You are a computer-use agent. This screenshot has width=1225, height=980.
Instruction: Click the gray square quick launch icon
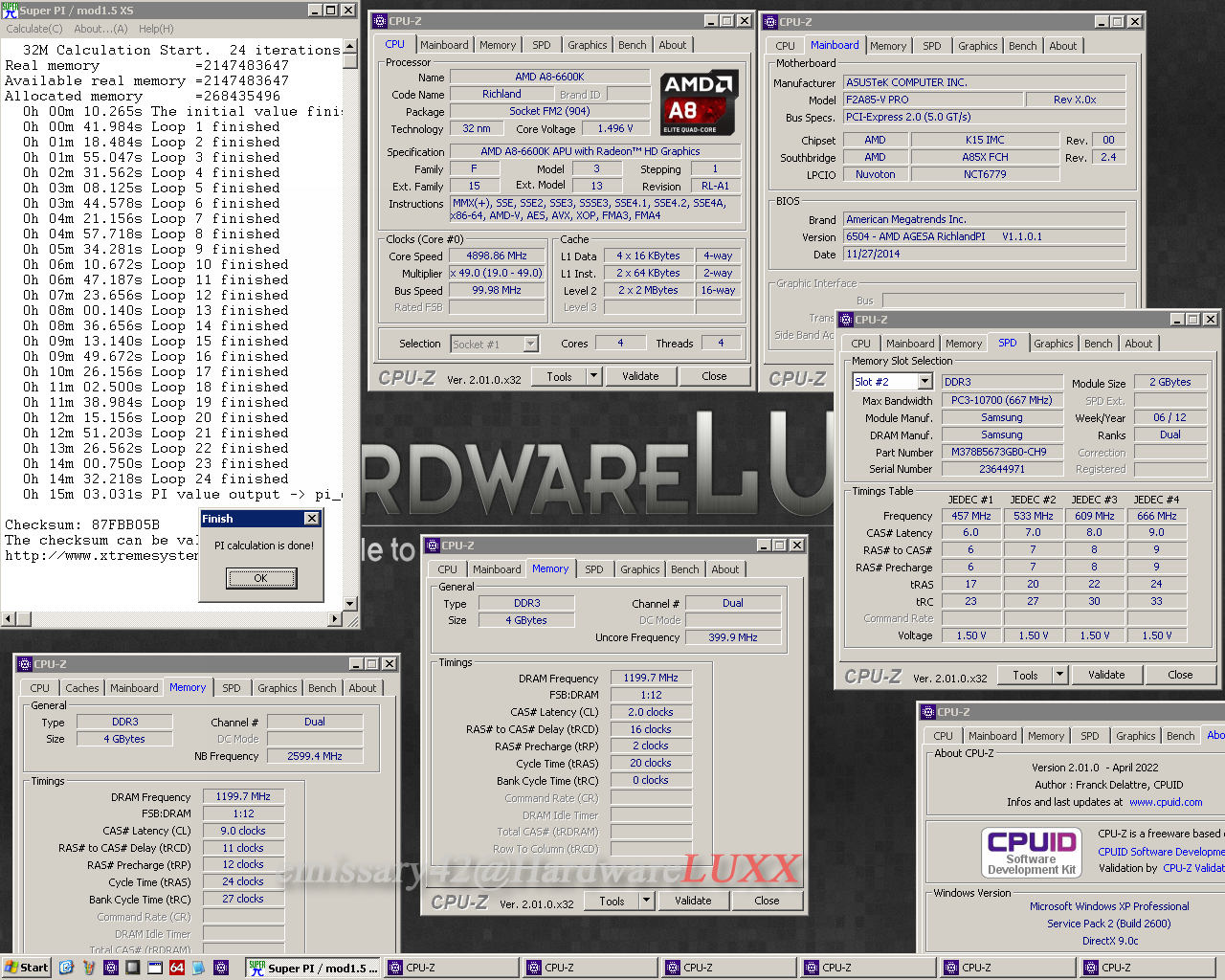pos(133,968)
